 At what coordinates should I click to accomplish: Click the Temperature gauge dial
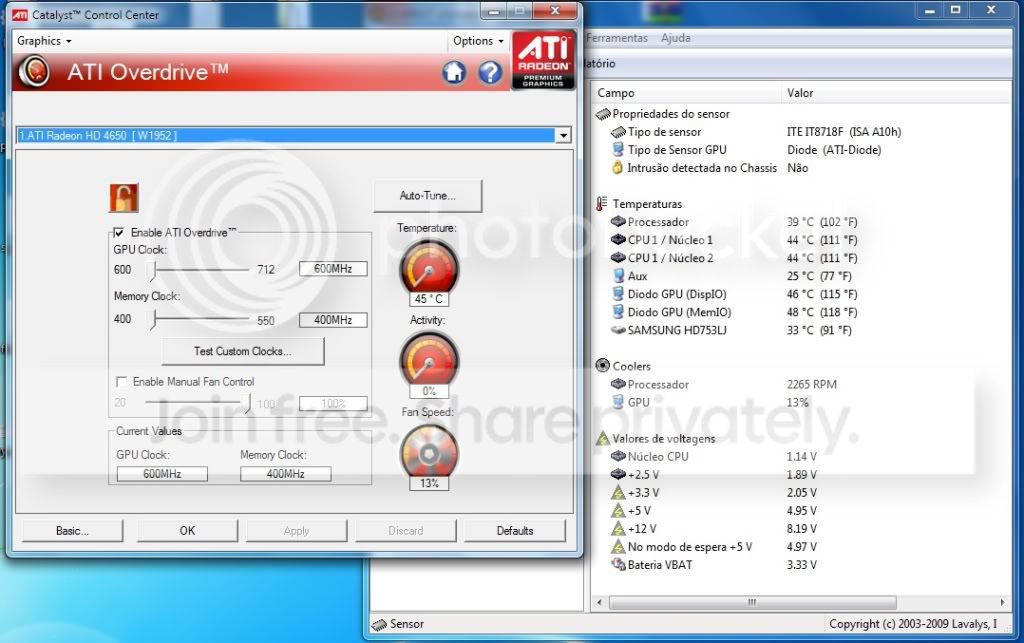[428, 267]
